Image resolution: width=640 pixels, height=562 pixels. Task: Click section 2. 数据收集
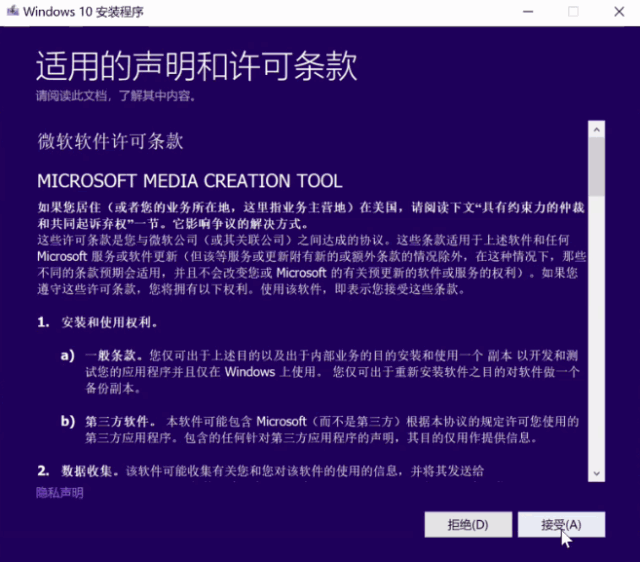(x=78, y=471)
